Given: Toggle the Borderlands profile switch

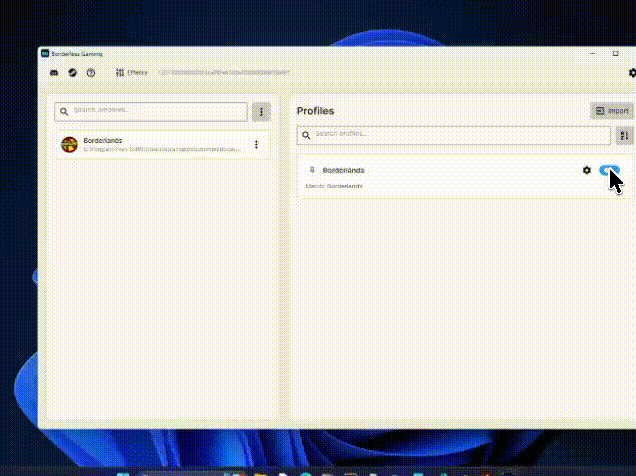Looking at the screenshot, I should (x=609, y=170).
